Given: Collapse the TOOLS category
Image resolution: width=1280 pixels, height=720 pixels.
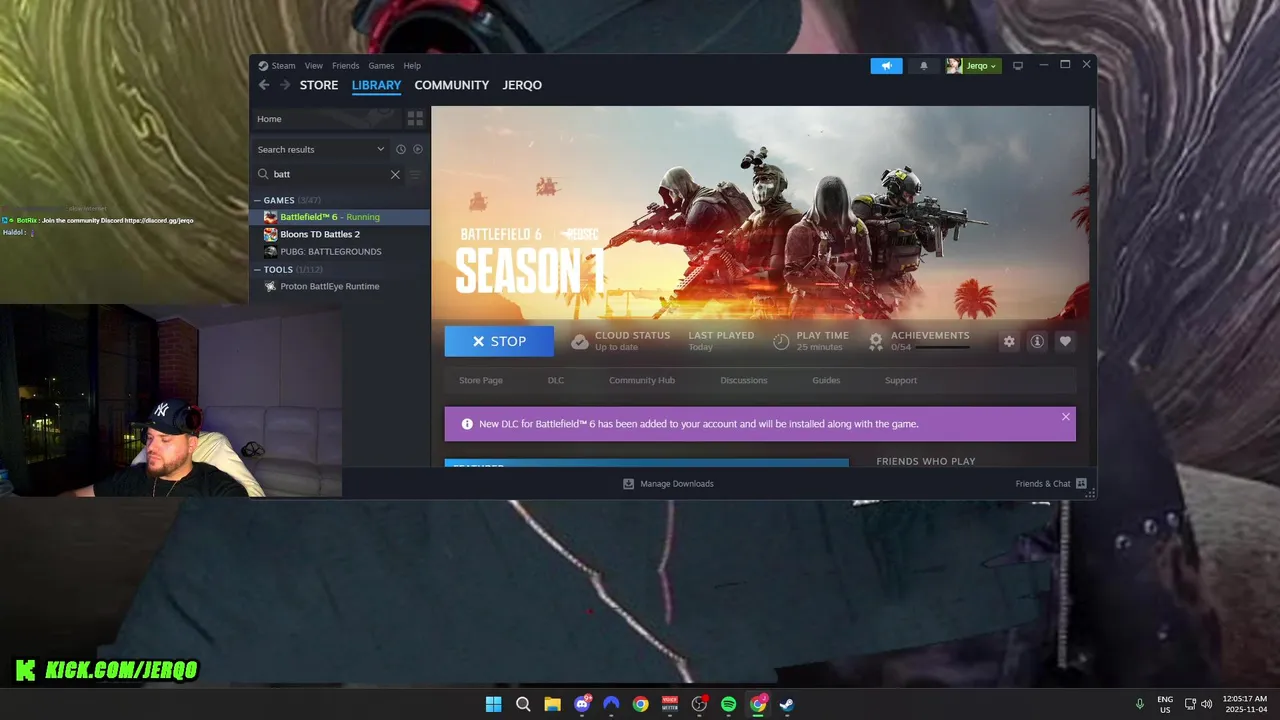Looking at the screenshot, I should point(257,269).
